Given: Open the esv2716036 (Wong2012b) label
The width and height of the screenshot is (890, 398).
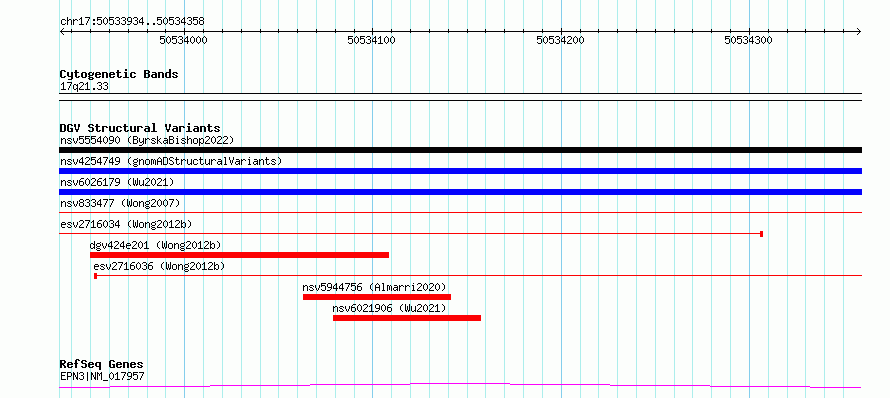Looking at the screenshot, I should pos(159,266).
